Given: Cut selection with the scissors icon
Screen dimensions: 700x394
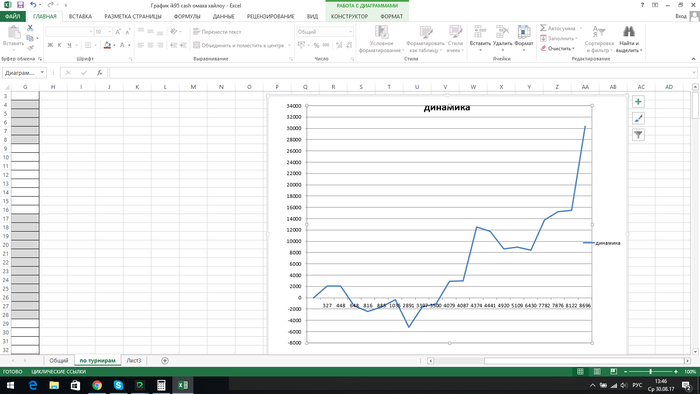Looking at the screenshot, I should coord(30,28).
